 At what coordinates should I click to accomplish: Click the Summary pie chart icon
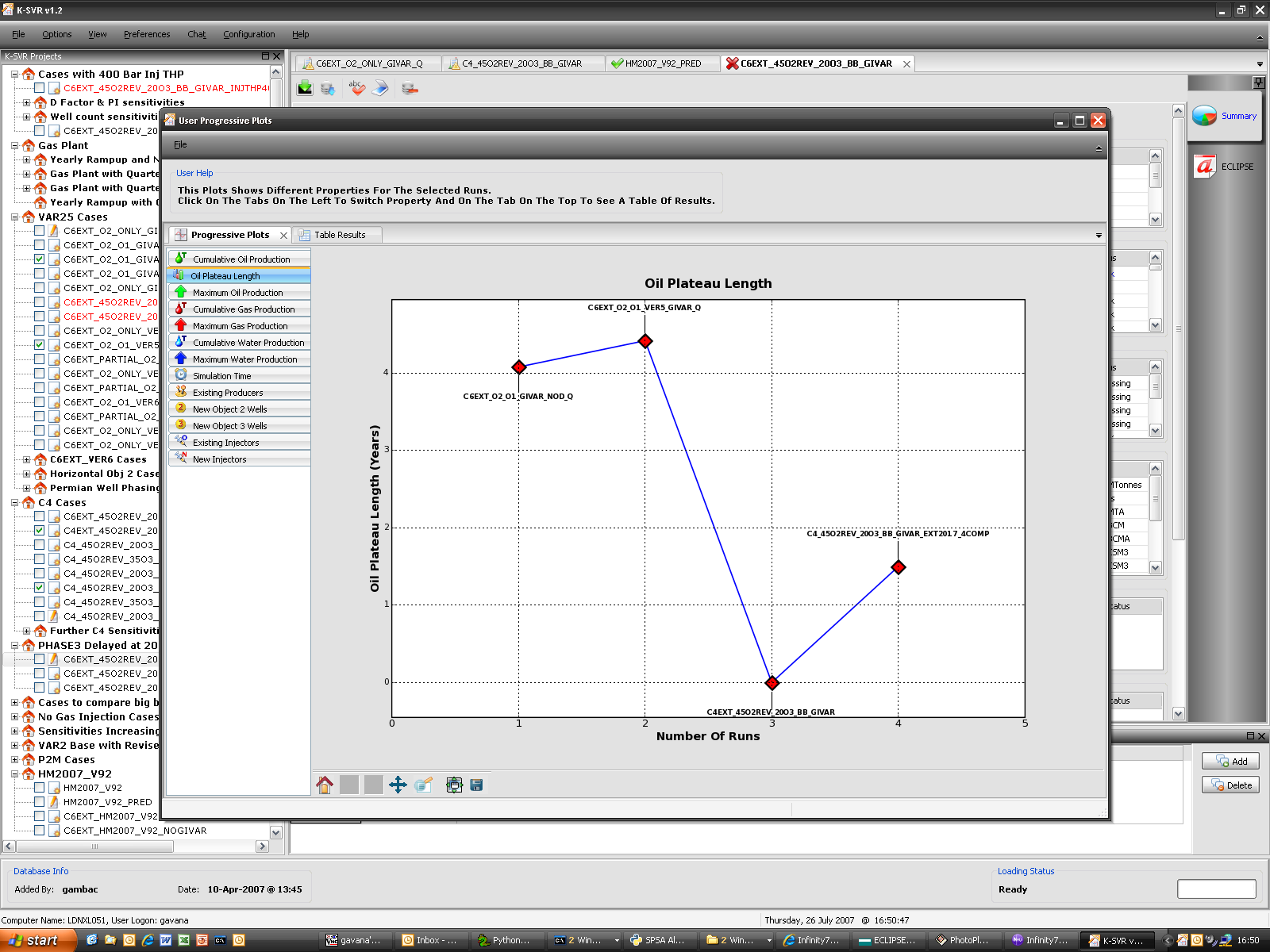pos(1205,116)
